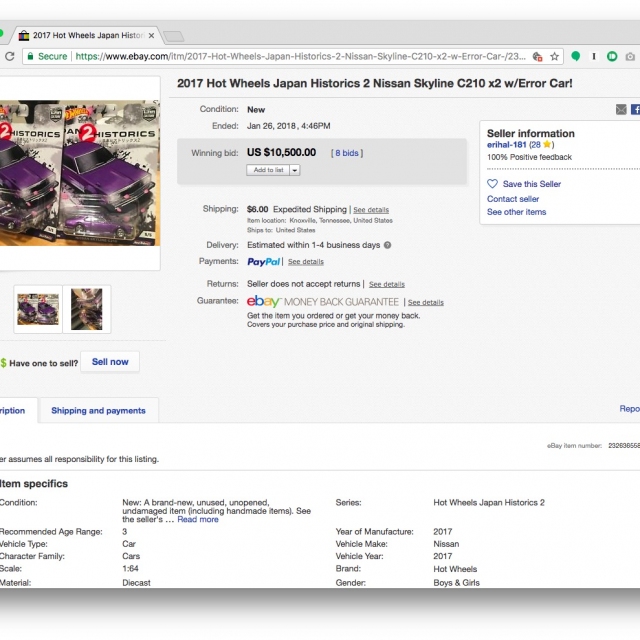Select the second product thumbnail image
Image resolution: width=640 pixels, height=640 pixels.
[86, 309]
